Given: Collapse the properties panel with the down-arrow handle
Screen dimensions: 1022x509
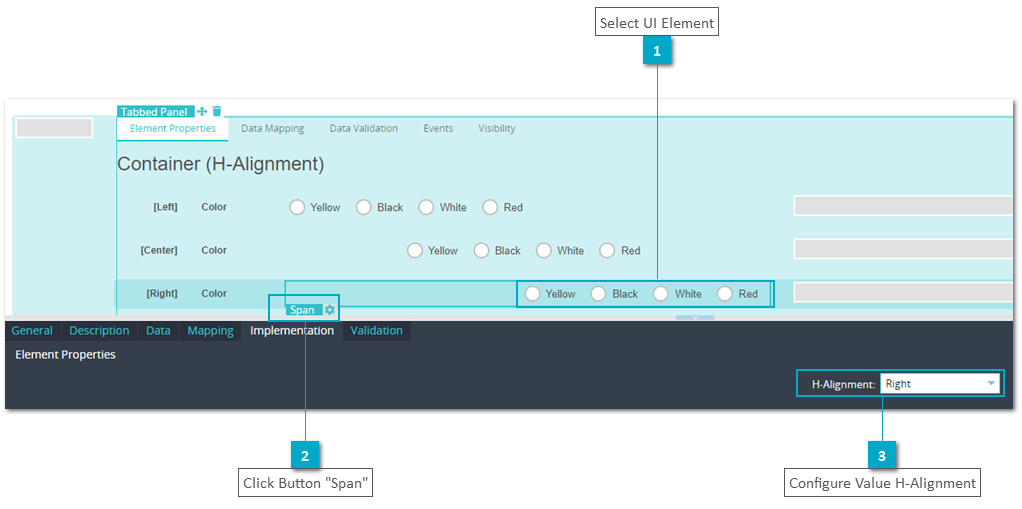Looking at the screenshot, I should [695, 318].
